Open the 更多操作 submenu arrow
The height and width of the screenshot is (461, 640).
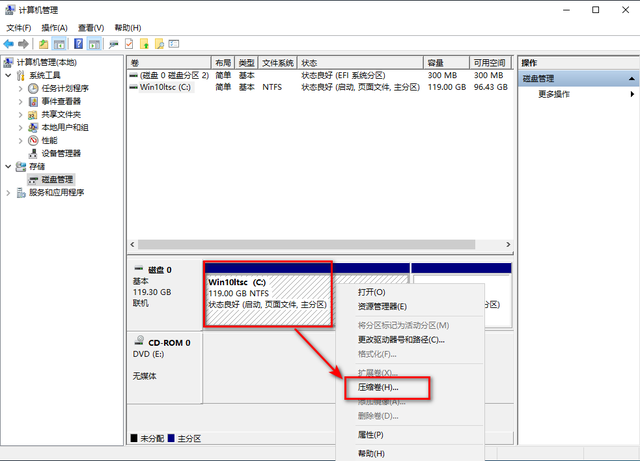632,94
